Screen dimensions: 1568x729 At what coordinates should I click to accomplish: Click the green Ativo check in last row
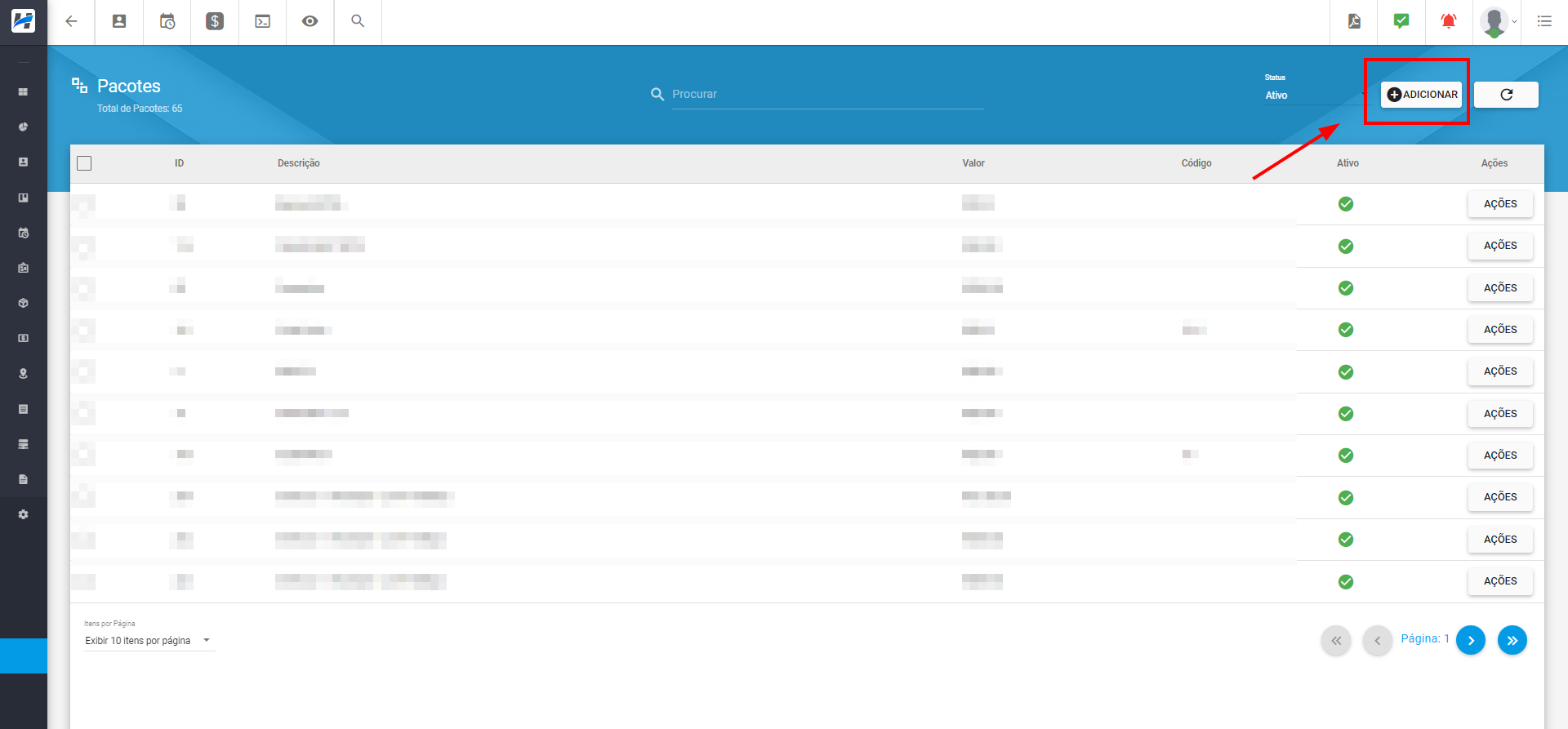[1346, 582]
